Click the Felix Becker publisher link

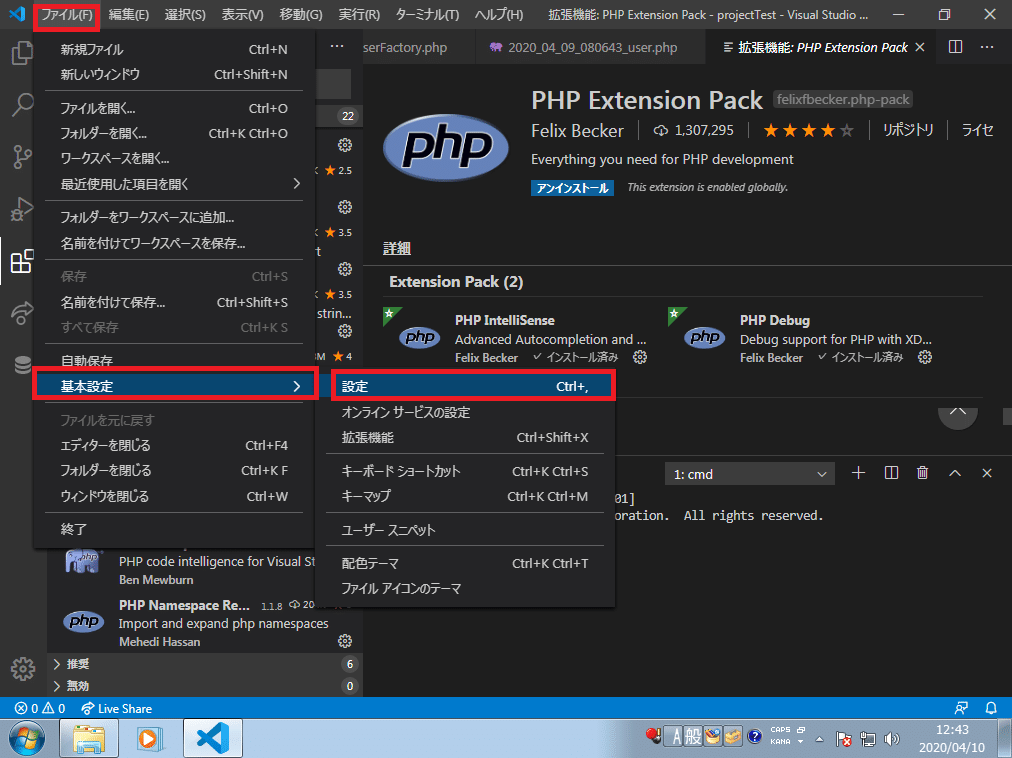[x=577, y=131]
